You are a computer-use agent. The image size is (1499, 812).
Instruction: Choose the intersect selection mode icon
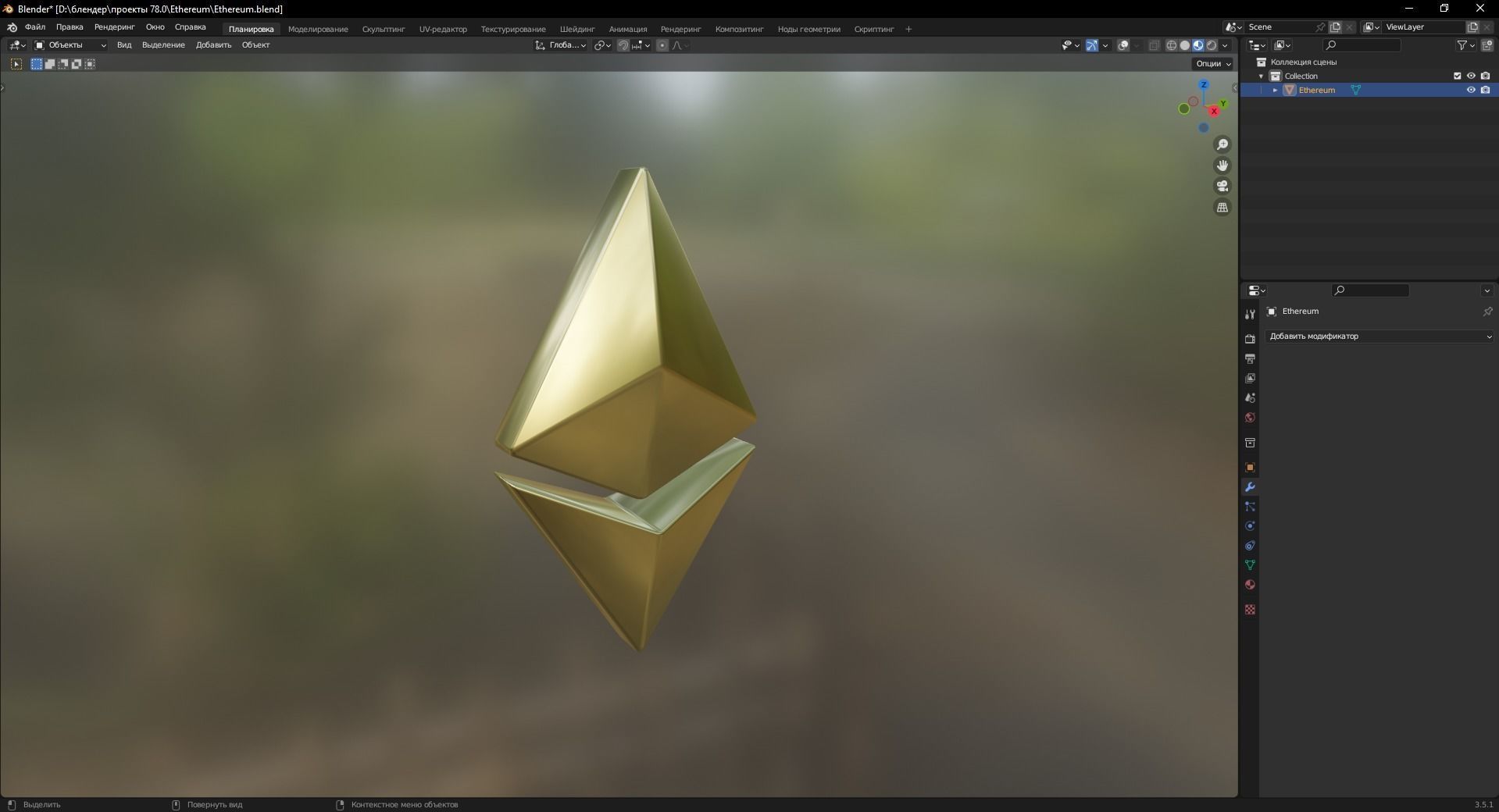pyautogui.click(x=90, y=64)
